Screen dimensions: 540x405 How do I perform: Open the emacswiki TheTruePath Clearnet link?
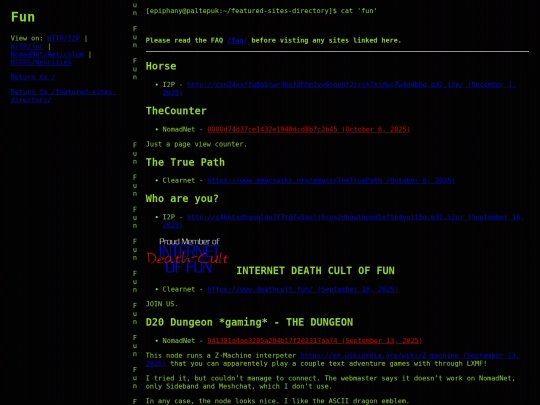click(x=331, y=180)
